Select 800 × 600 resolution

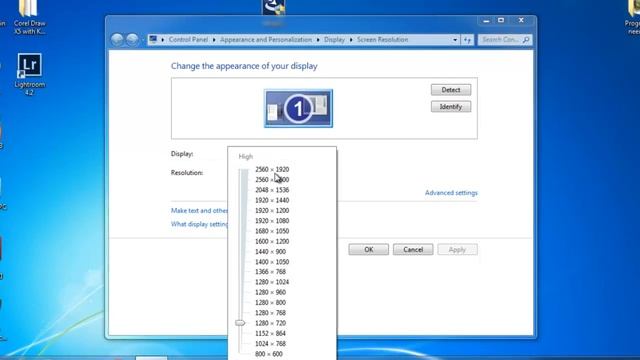[x=269, y=354]
